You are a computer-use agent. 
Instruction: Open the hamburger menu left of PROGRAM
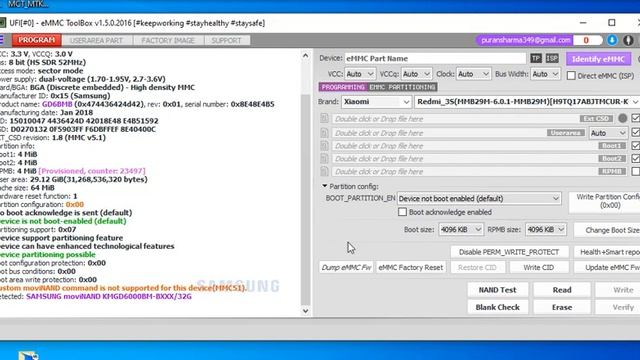pos(2,40)
